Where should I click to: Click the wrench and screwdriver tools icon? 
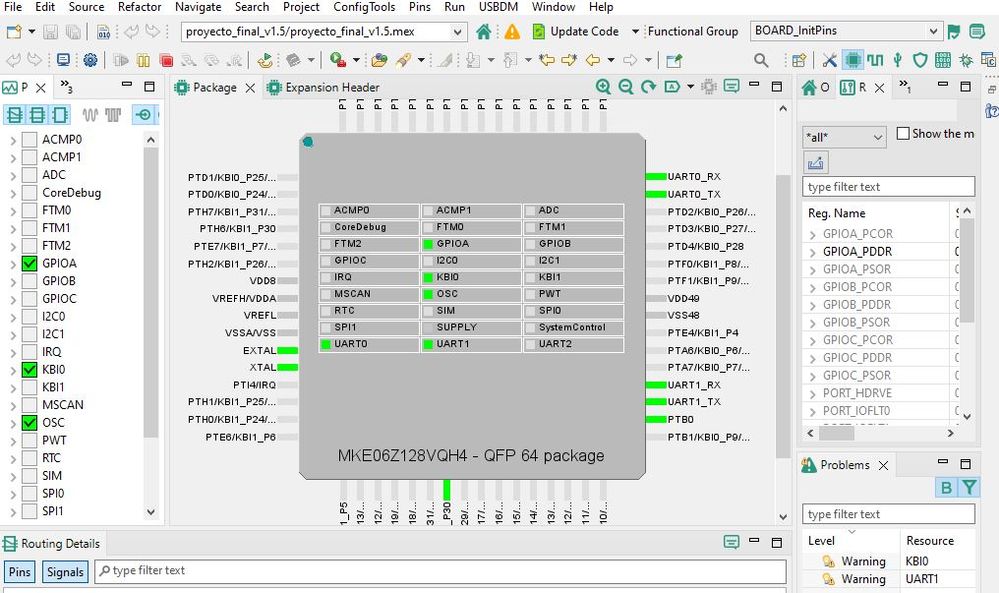[829, 61]
